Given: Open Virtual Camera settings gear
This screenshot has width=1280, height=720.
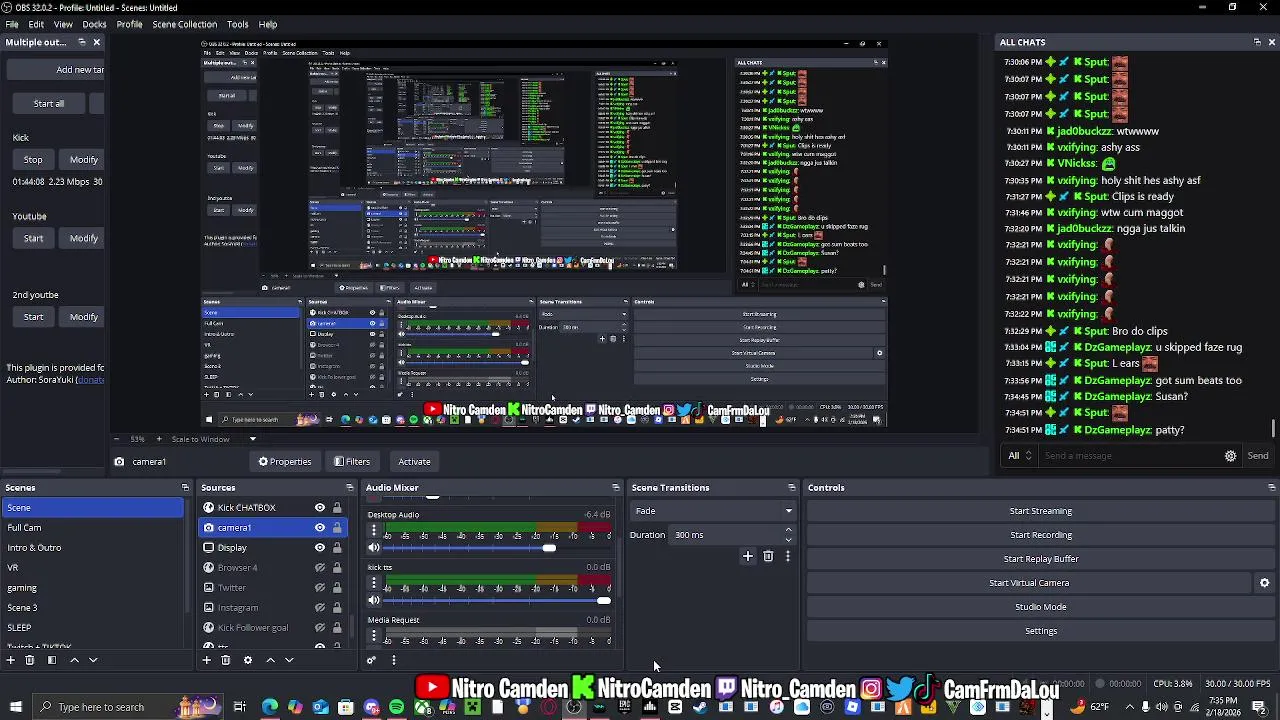Looking at the screenshot, I should (1264, 583).
